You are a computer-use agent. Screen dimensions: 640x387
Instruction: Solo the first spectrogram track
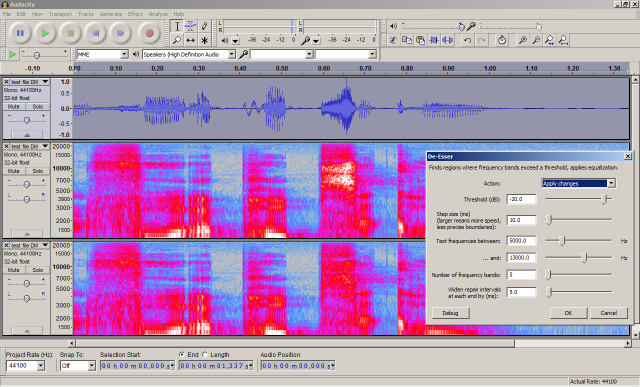pyautogui.click(x=38, y=171)
